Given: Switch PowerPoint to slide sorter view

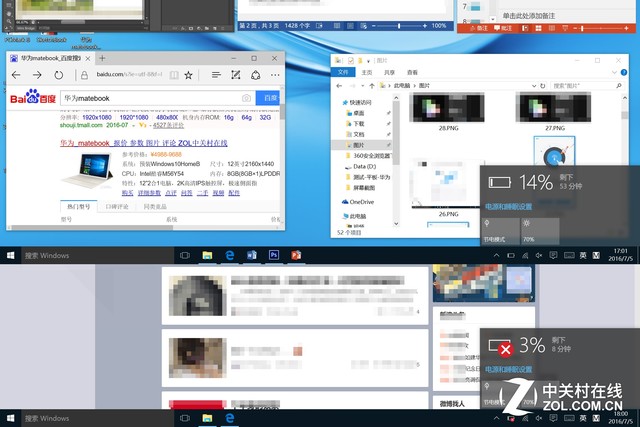Looking at the screenshot, I should point(538,28).
